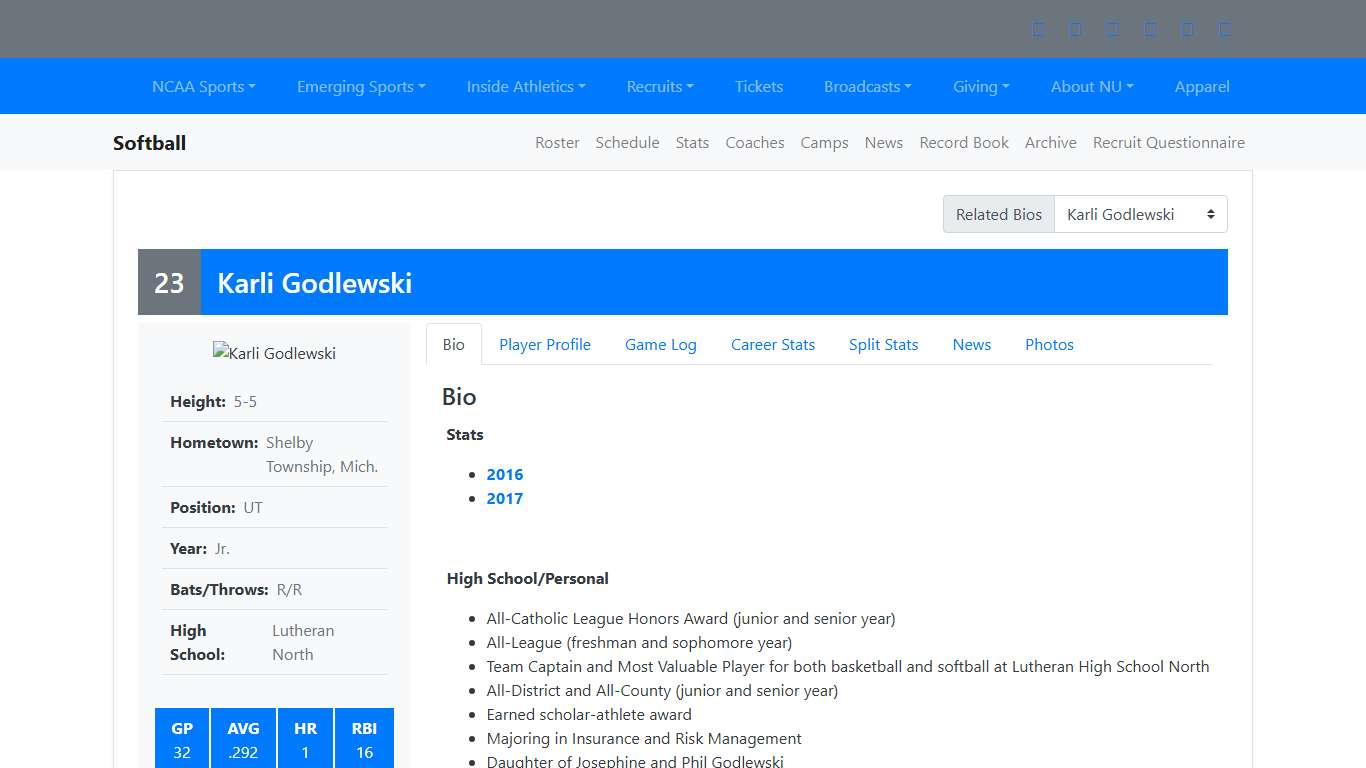Expand the NCAA Sports menu
Viewport: 1366px width, 768px height.
[x=203, y=87]
